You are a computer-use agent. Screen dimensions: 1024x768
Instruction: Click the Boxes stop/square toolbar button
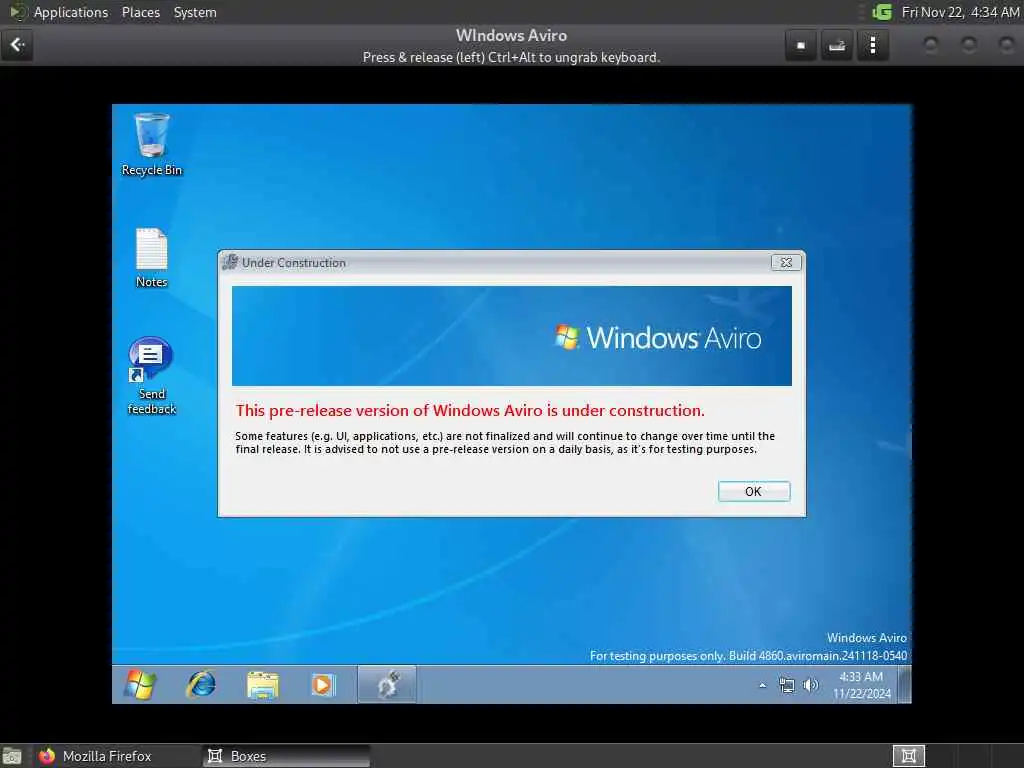[x=801, y=45]
